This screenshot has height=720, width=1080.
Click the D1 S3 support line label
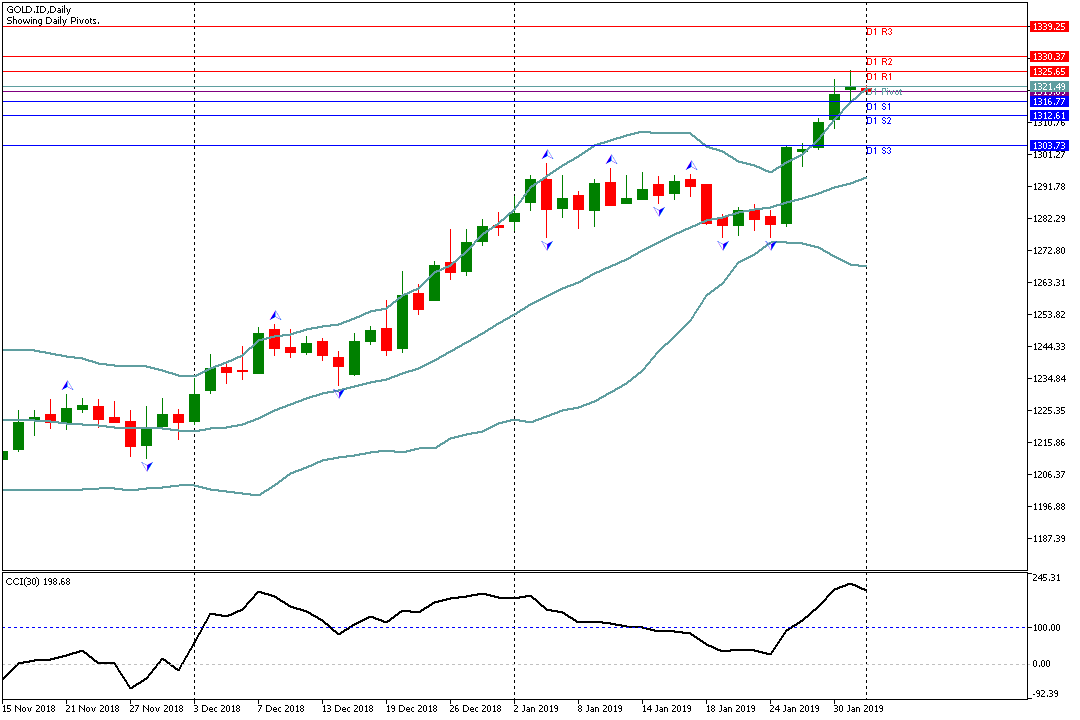tap(879, 151)
